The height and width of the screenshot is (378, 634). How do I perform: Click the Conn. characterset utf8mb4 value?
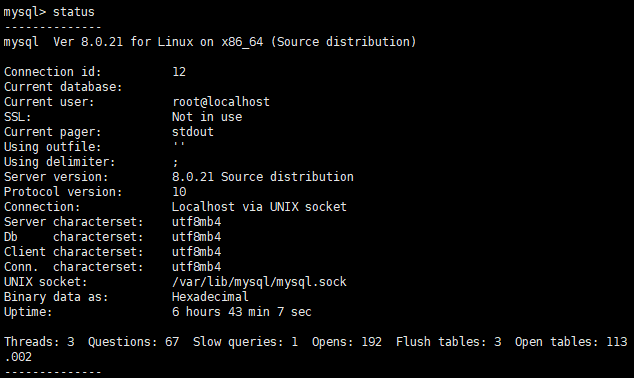pyautogui.click(x=197, y=266)
